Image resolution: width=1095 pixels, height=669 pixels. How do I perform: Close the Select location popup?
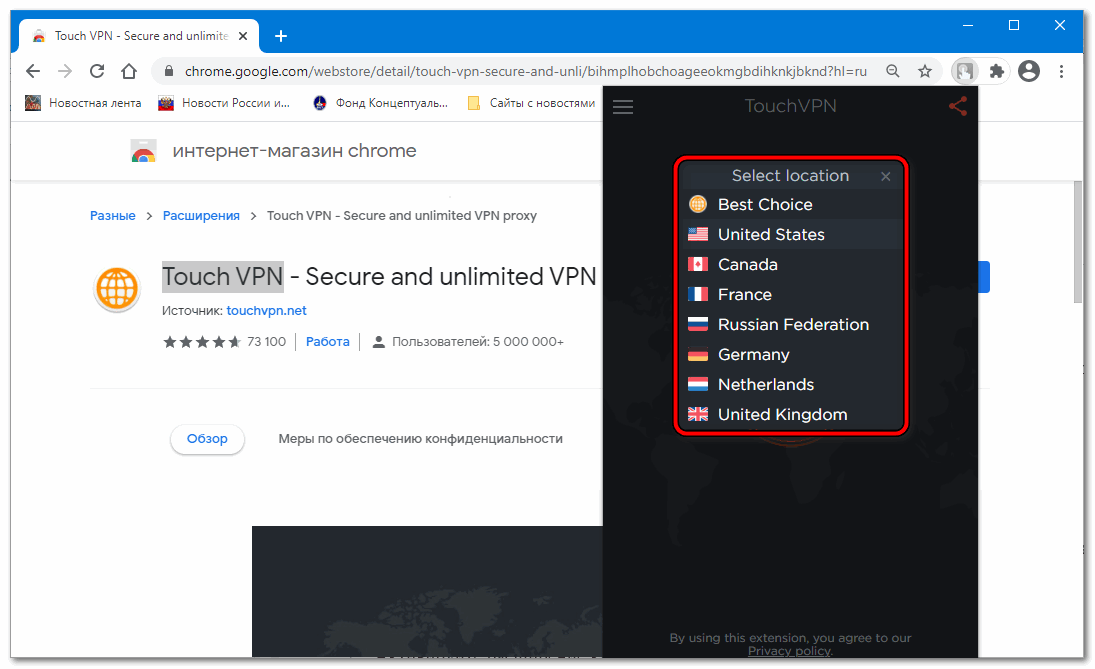click(x=885, y=177)
